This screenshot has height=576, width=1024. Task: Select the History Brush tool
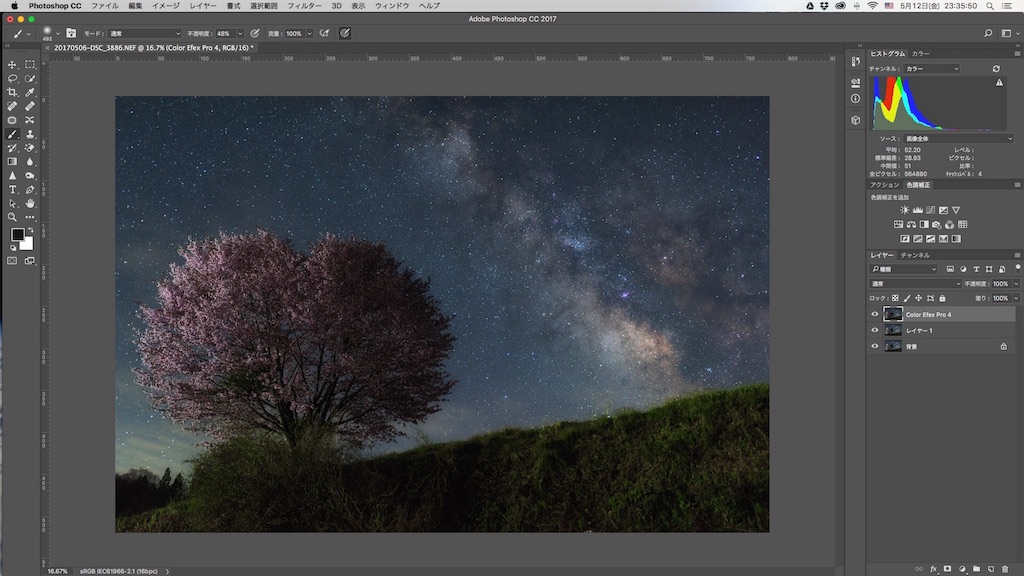point(12,148)
